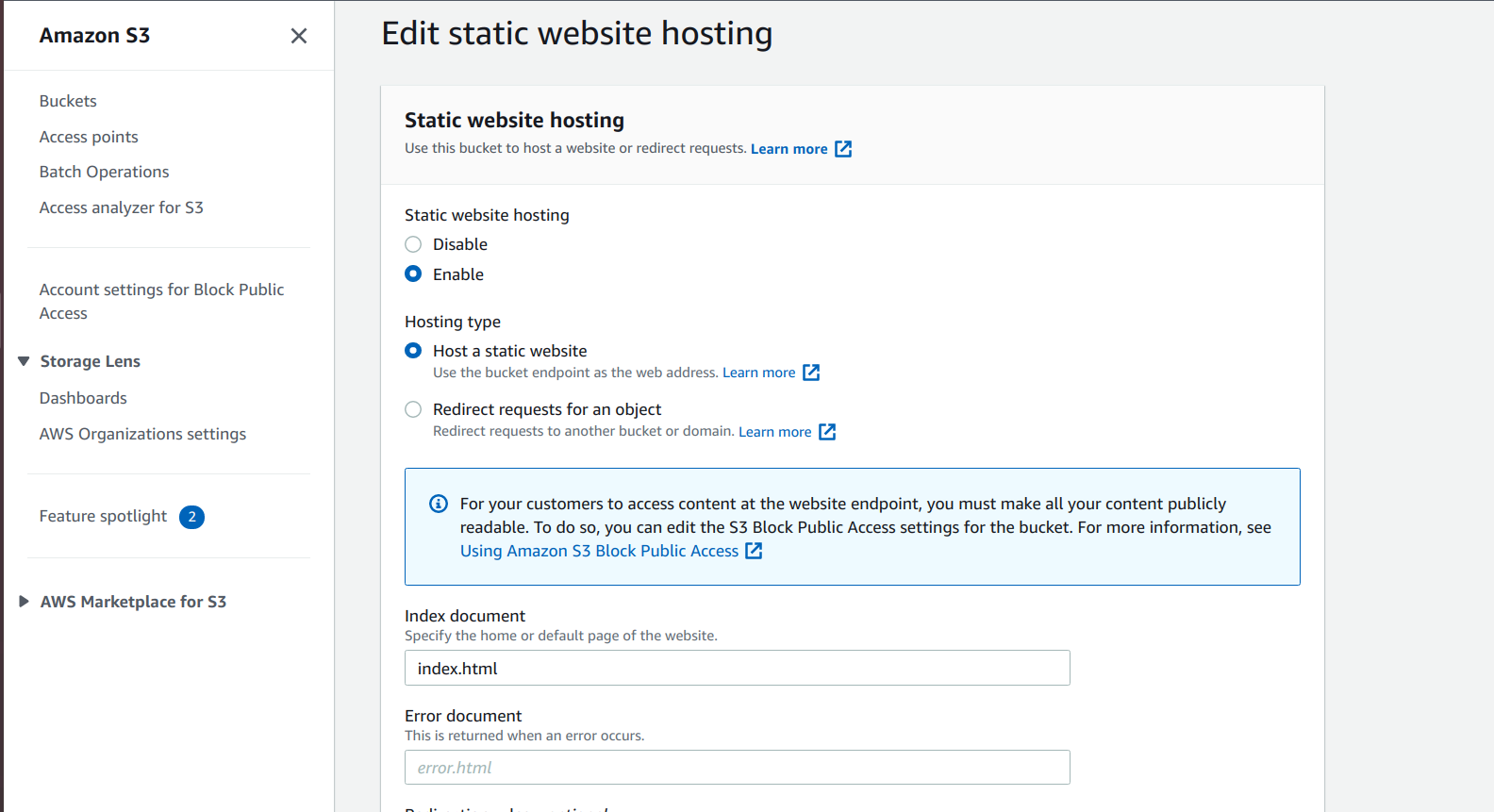This screenshot has width=1494, height=812.
Task: Go to Access points page
Action: 89,137
